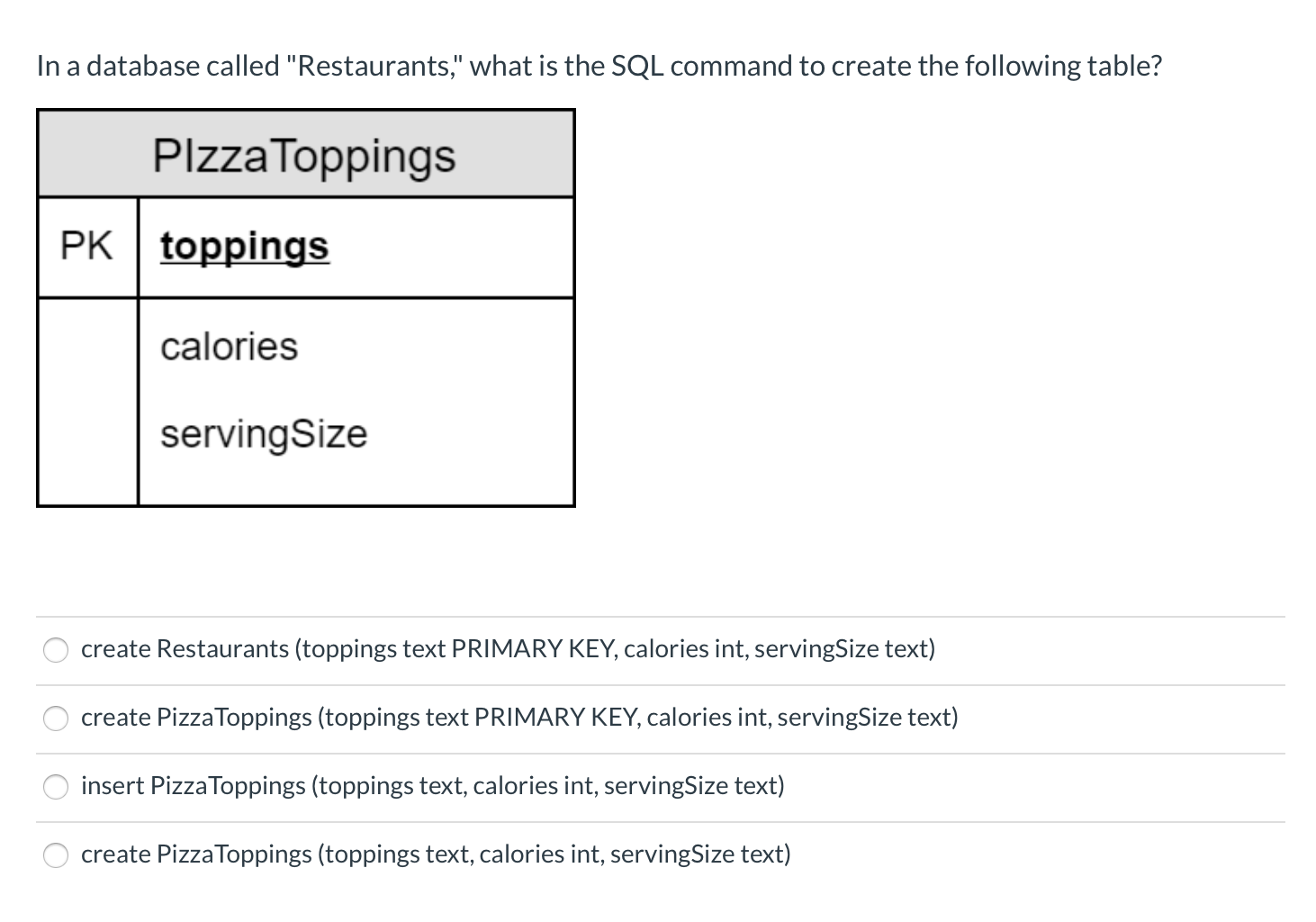Click the PlzzaToppings table header
Viewport: 1316px width, 922px height.
[x=305, y=153]
